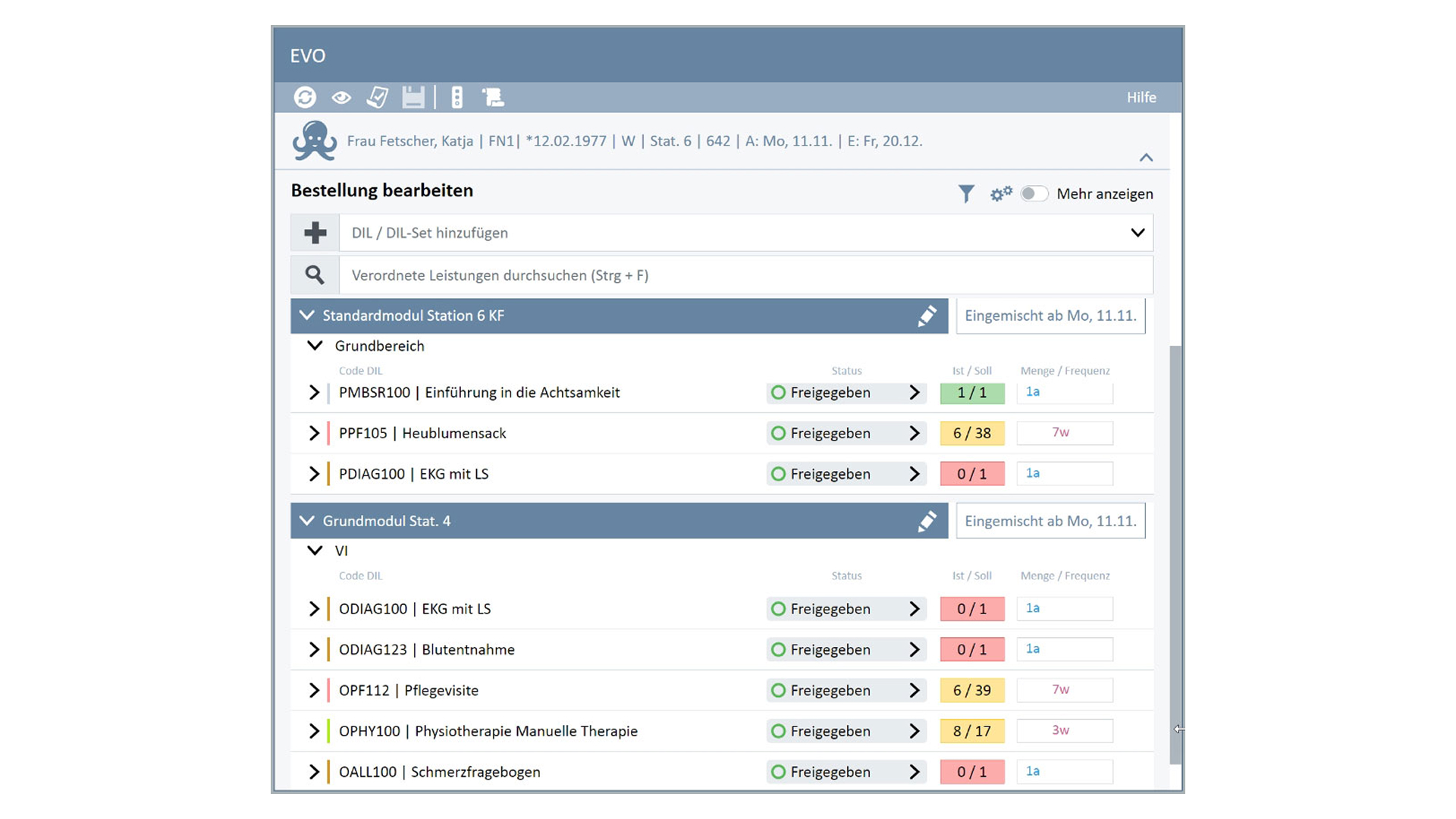Toggle the Mehr anzeigen switch
The height and width of the screenshot is (819, 1456).
tap(1034, 194)
